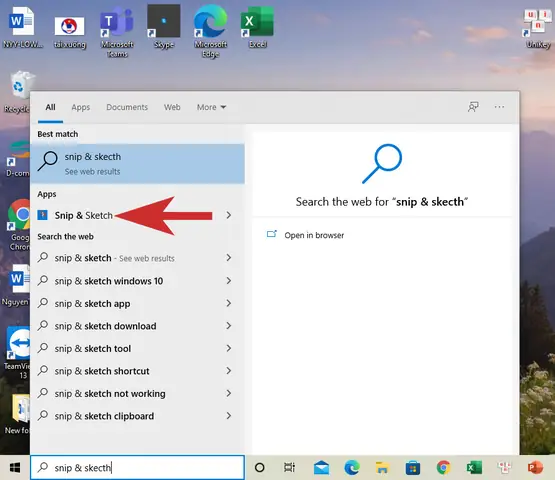The height and width of the screenshot is (480, 555).
Task: Select 'snip & sketch shortcut' suggestion
Action: [137, 371]
